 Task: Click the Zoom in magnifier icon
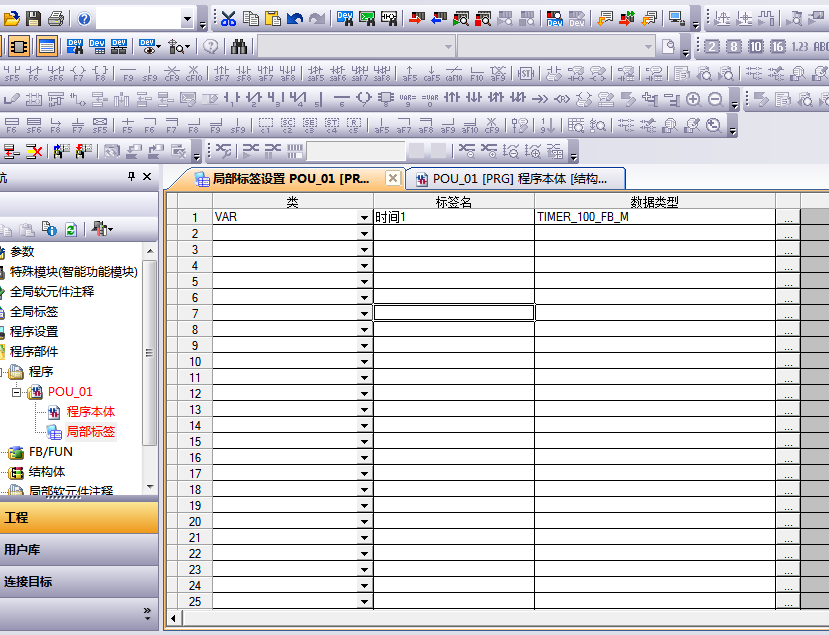(x=693, y=99)
